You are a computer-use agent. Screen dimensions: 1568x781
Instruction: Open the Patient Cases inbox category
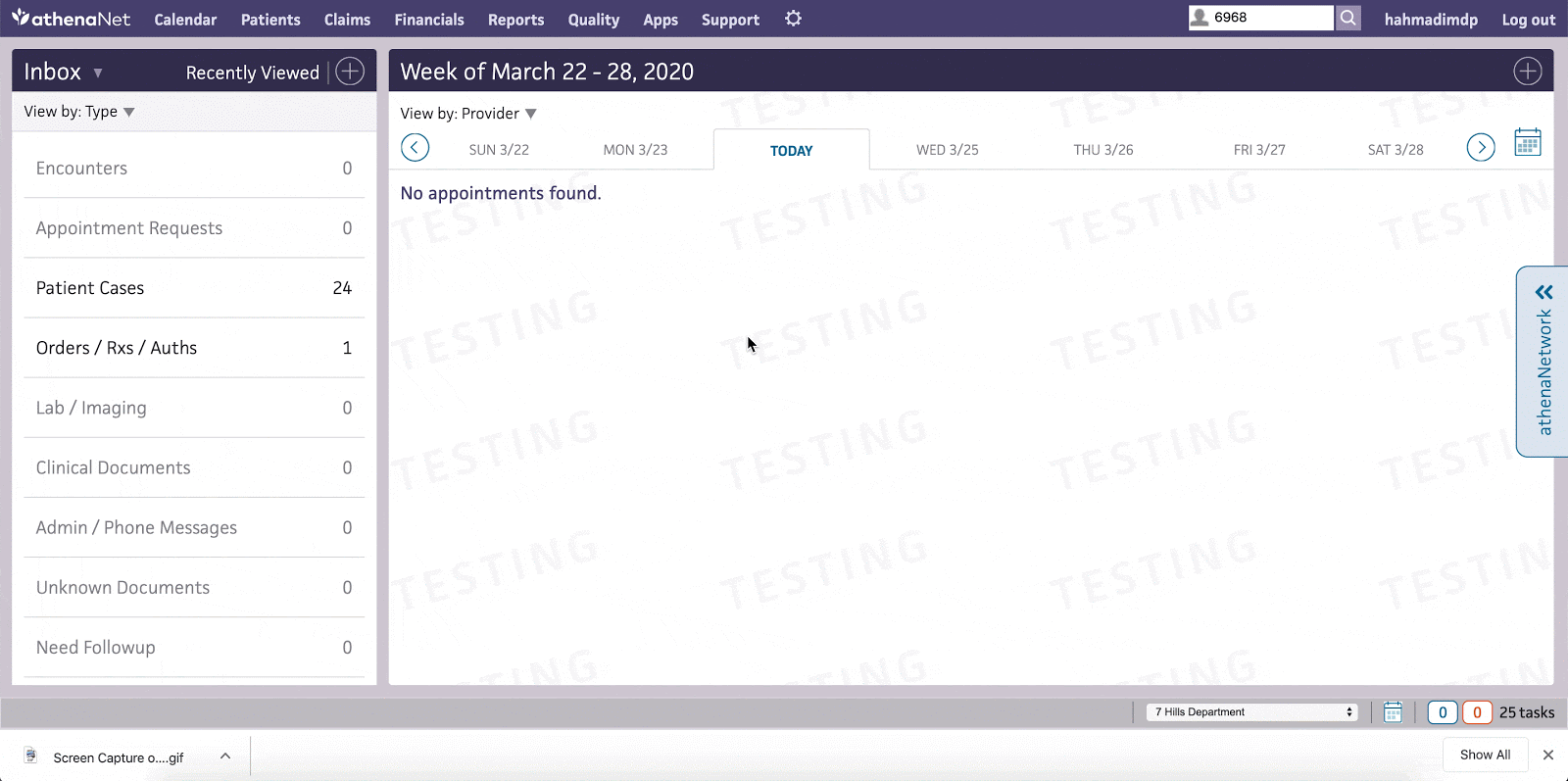(193, 288)
